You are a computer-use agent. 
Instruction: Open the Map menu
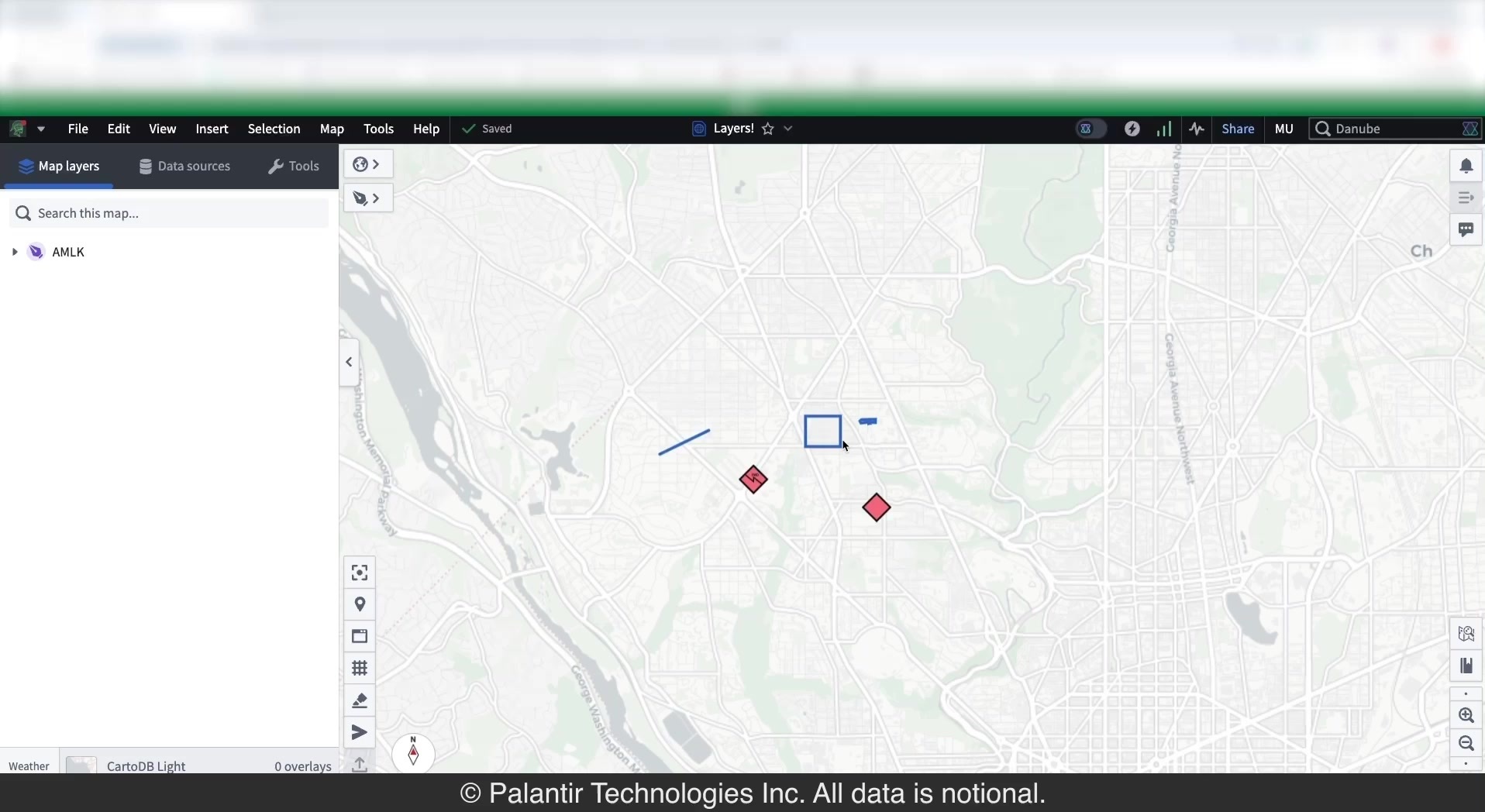tap(332, 129)
